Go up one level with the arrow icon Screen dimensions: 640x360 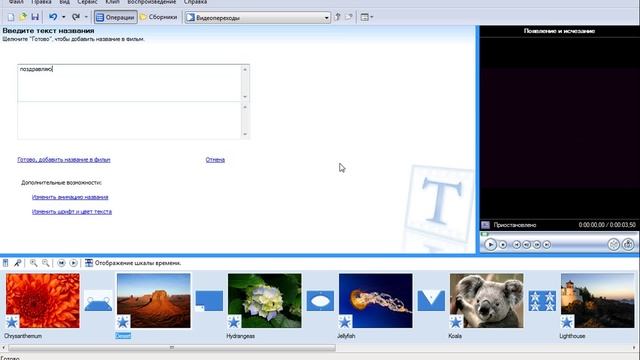coord(338,17)
